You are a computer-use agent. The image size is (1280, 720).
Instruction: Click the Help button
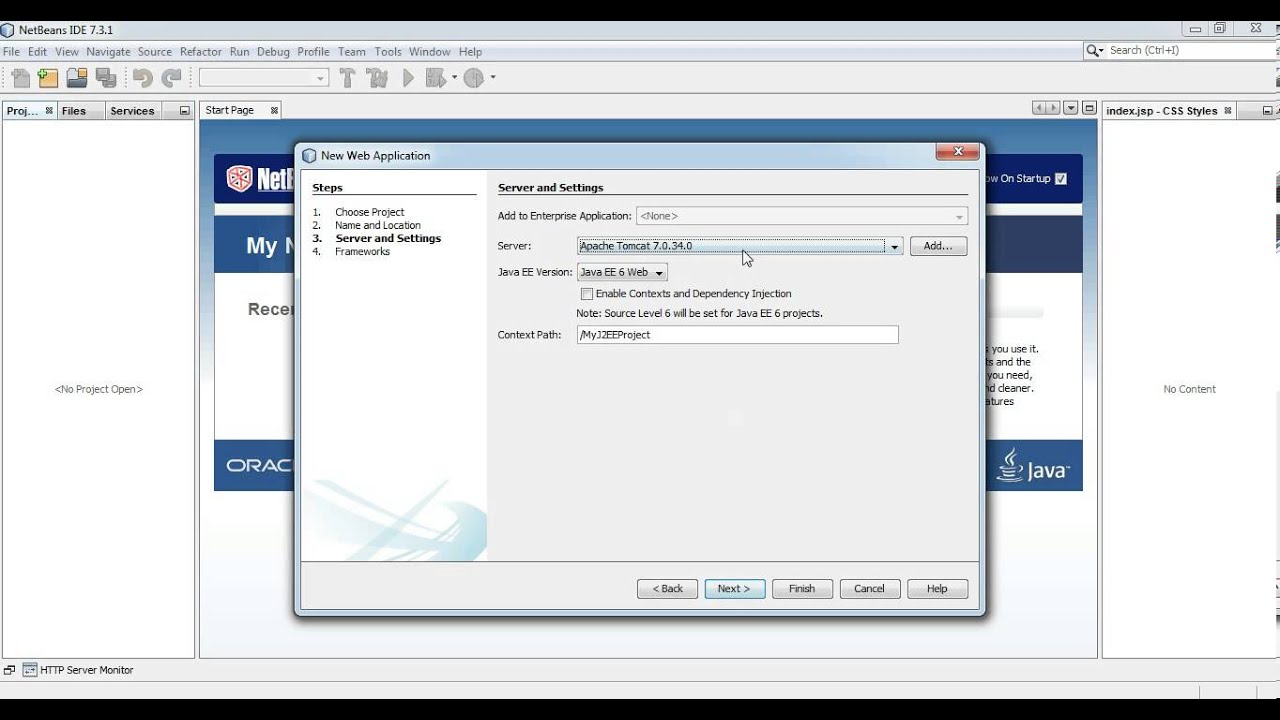[x=937, y=589]
